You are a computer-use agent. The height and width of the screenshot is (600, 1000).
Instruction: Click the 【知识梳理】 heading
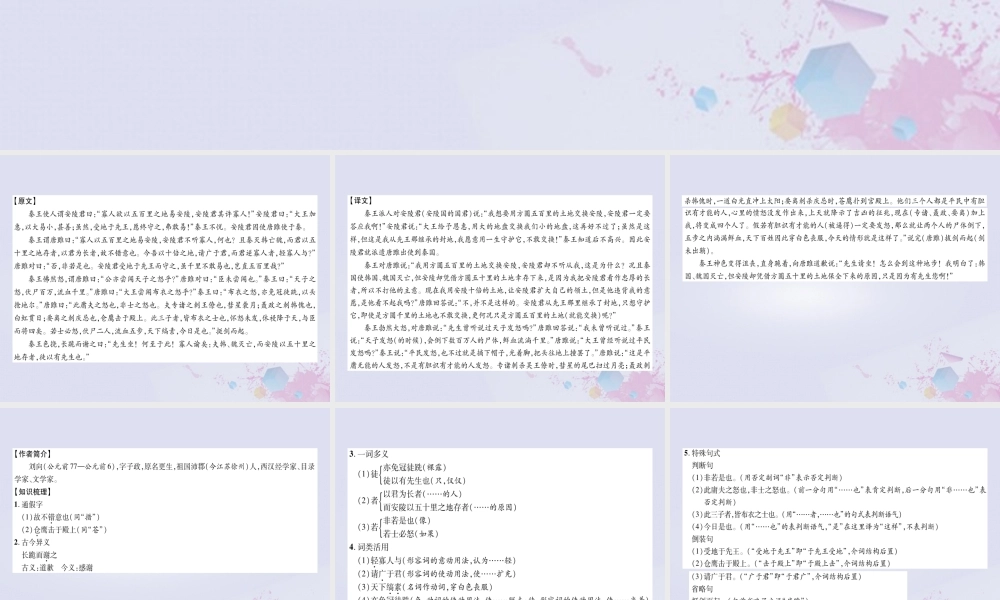[33, 492]
